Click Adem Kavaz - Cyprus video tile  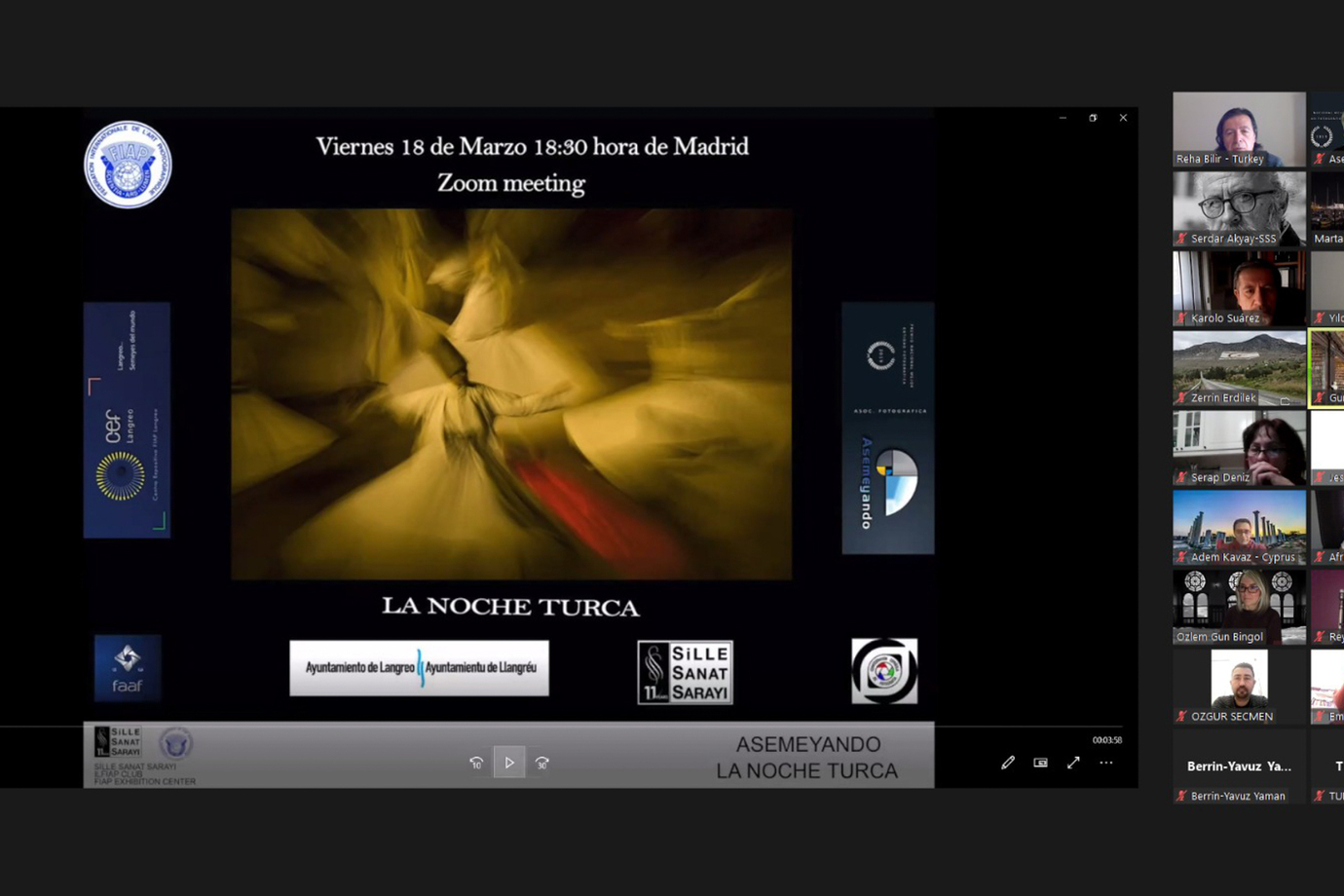tap(1239, 527)
